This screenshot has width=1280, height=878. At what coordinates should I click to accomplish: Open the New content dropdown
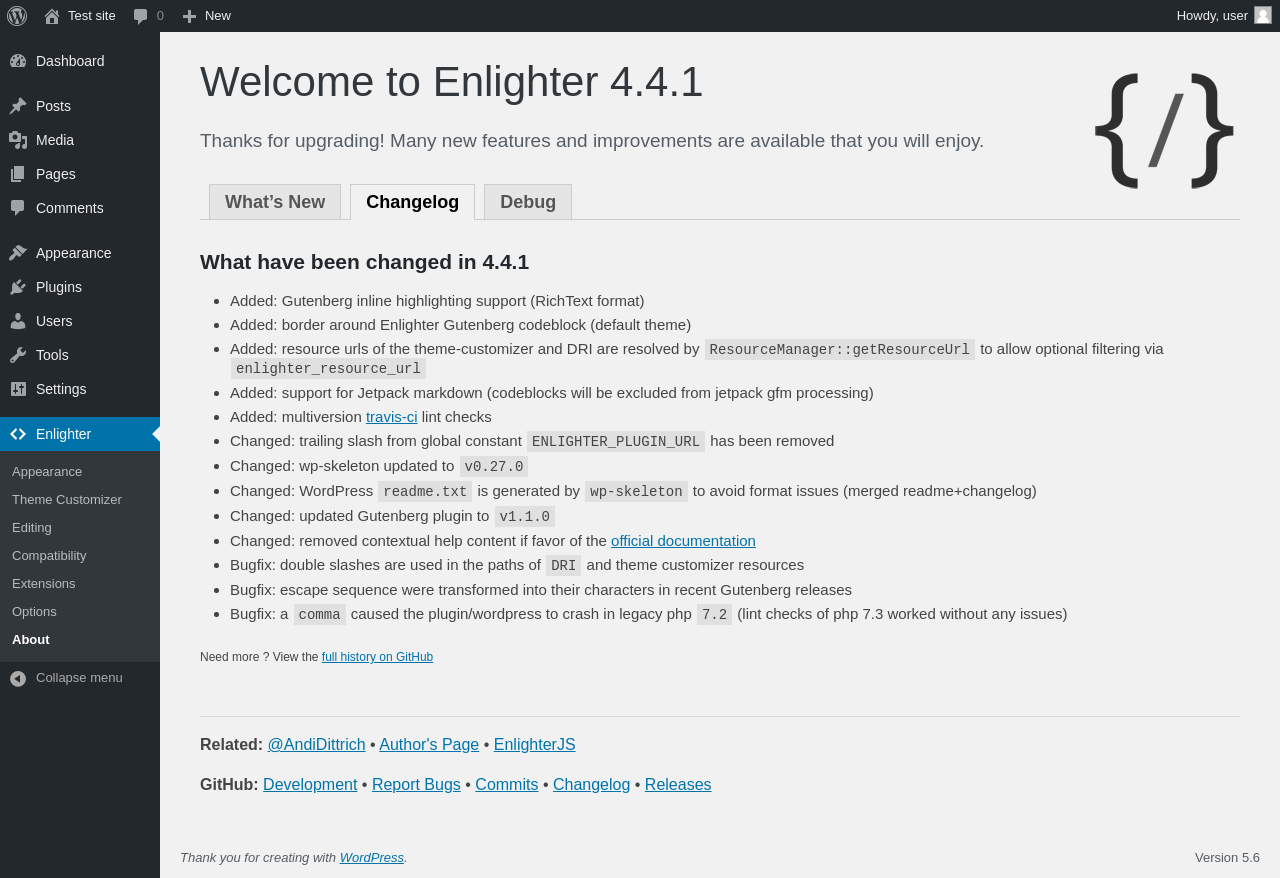[x=206, y=16]
